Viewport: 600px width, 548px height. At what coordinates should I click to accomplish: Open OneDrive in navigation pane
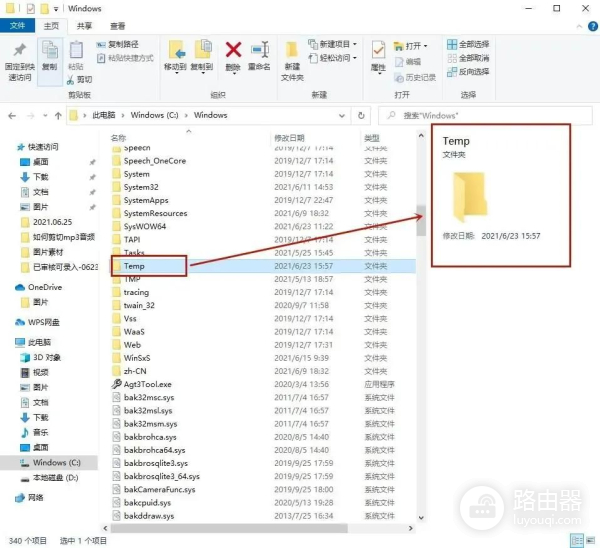click(x=45, y=287)
